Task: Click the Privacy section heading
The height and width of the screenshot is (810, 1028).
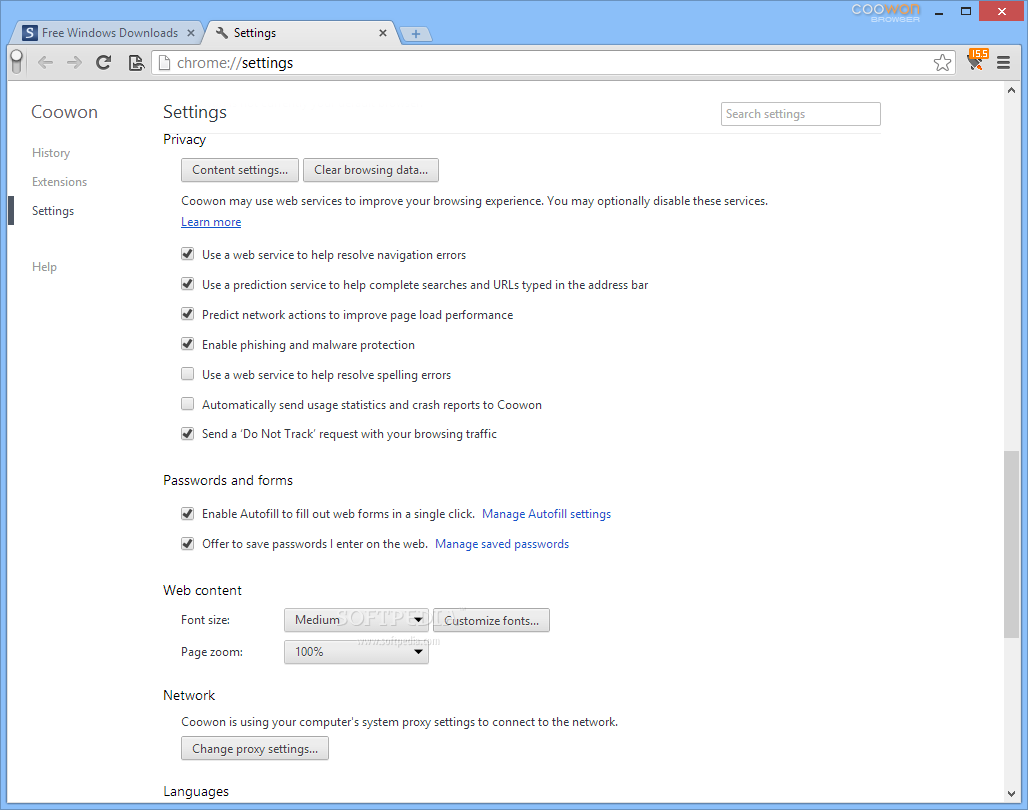Action: [184, 140]
